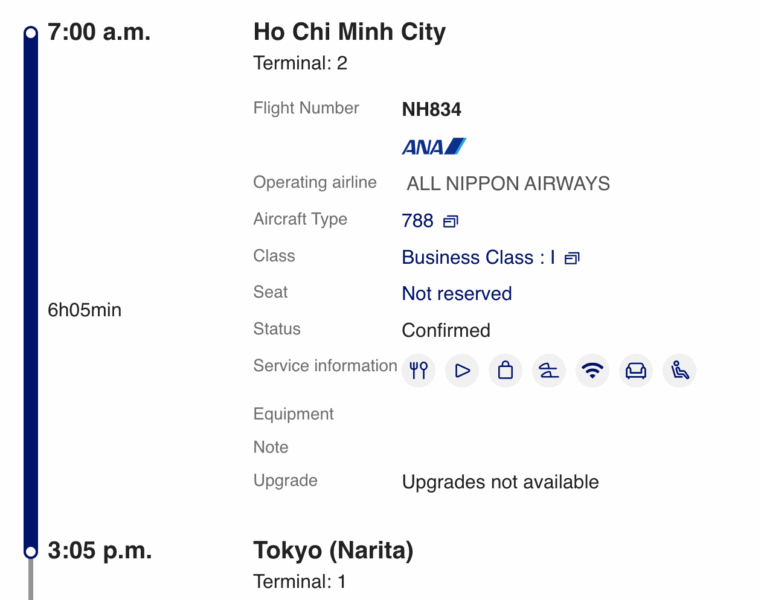
Task: Click the Tokyo (Narita) heading
Action: [333, 550]
